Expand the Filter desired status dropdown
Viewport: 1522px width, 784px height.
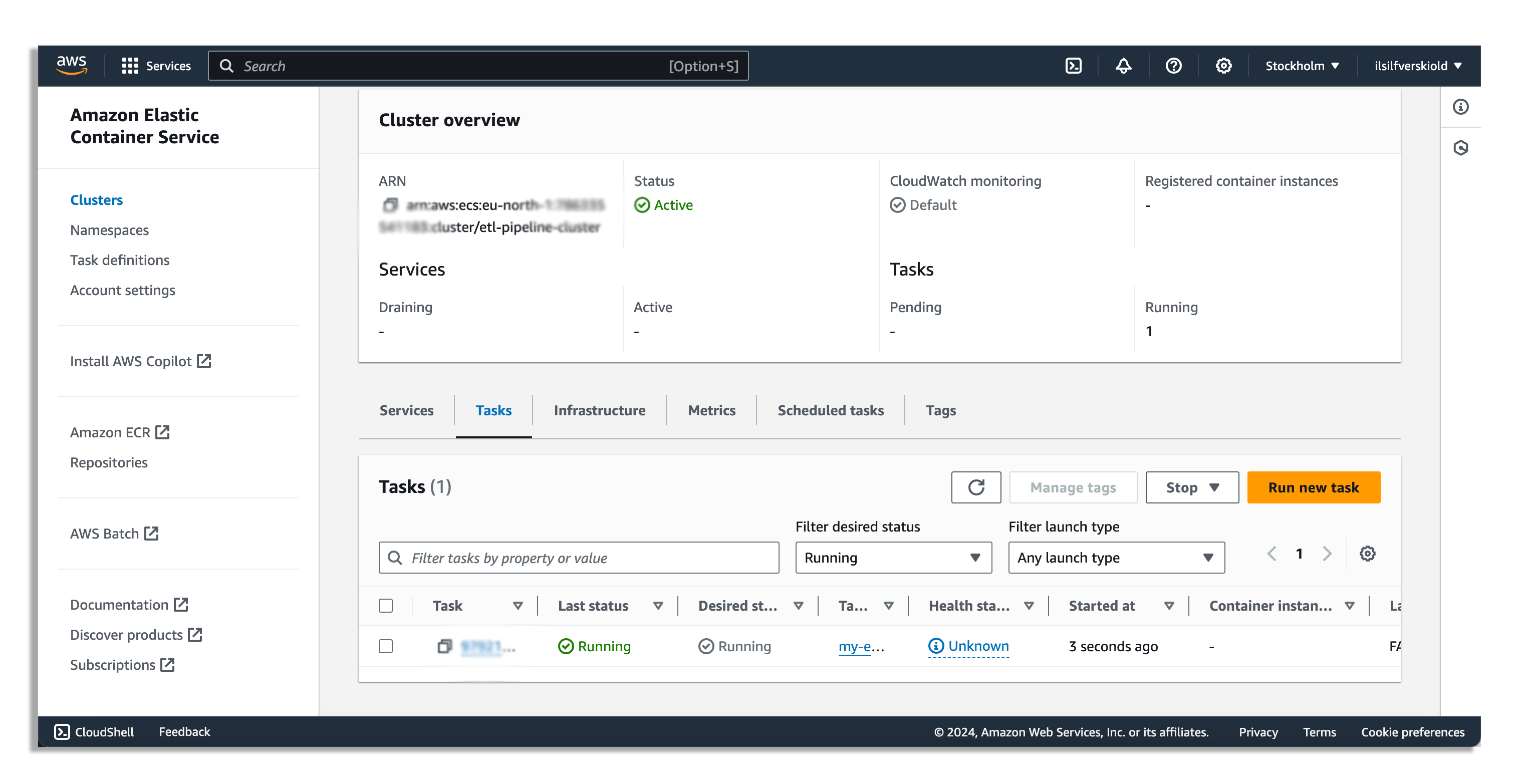point(893,558)
